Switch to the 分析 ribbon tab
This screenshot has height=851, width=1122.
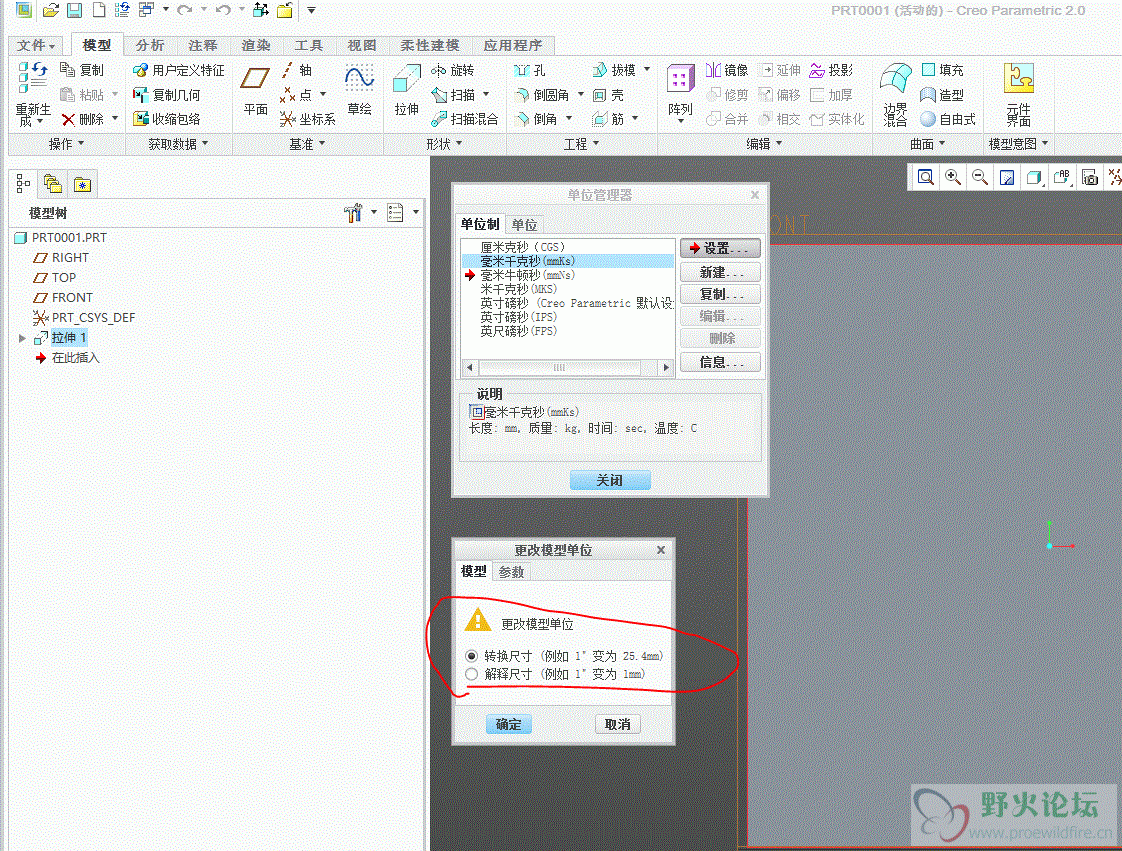[150, 45]
